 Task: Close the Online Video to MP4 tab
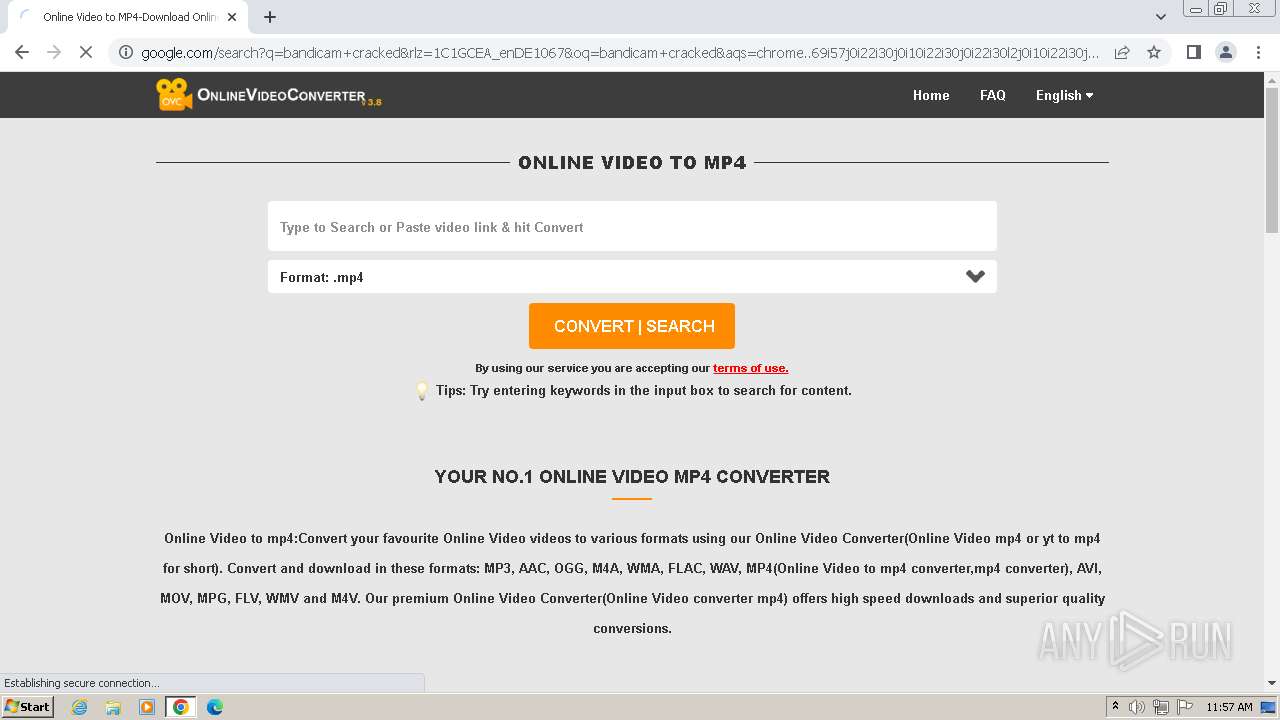pos(232,17)
